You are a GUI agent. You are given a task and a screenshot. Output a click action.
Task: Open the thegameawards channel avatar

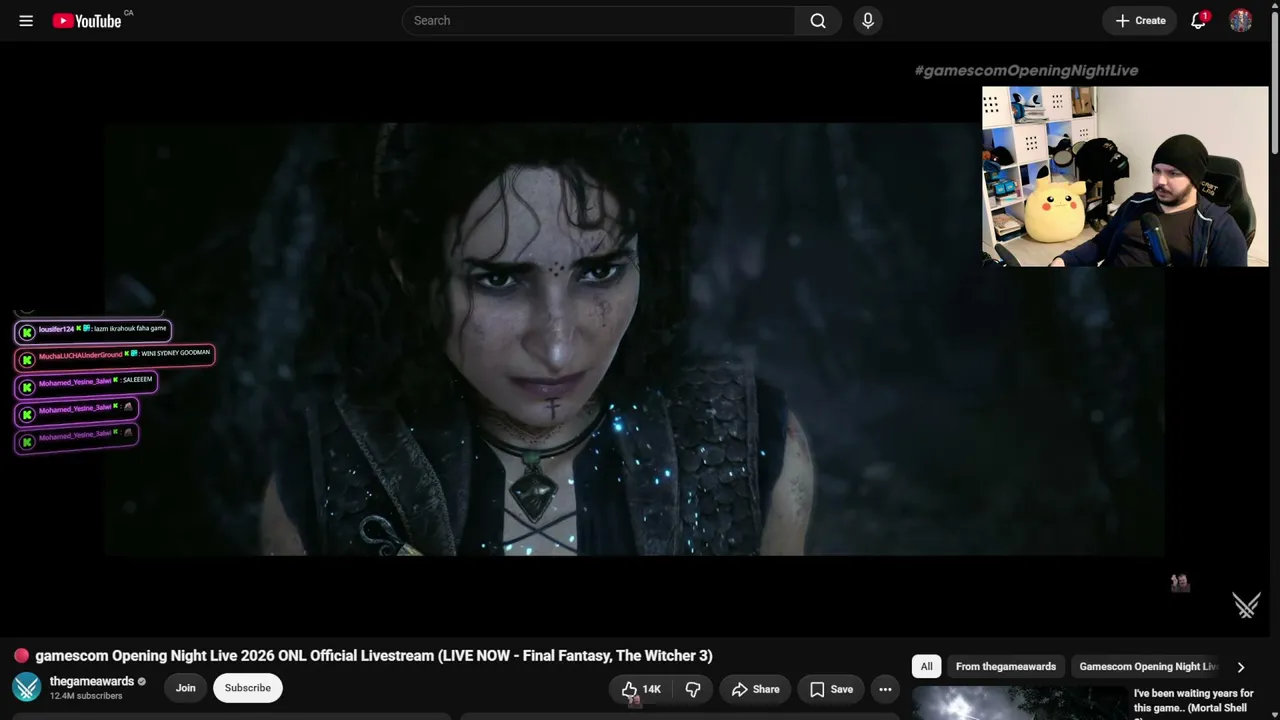click(x=27, y=687)
